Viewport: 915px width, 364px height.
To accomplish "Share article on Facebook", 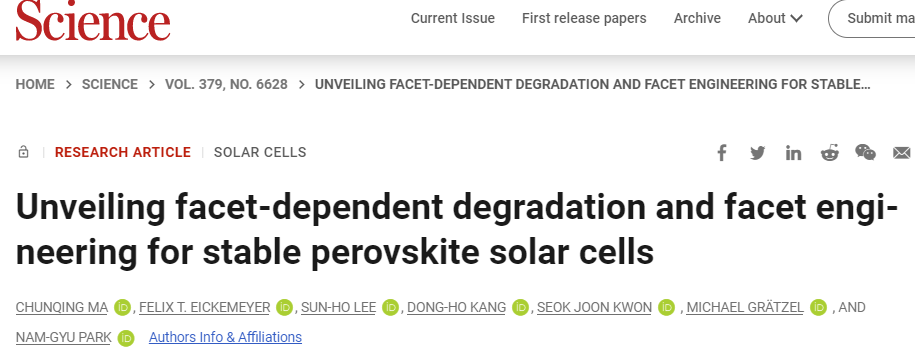I will click(722, 153).
